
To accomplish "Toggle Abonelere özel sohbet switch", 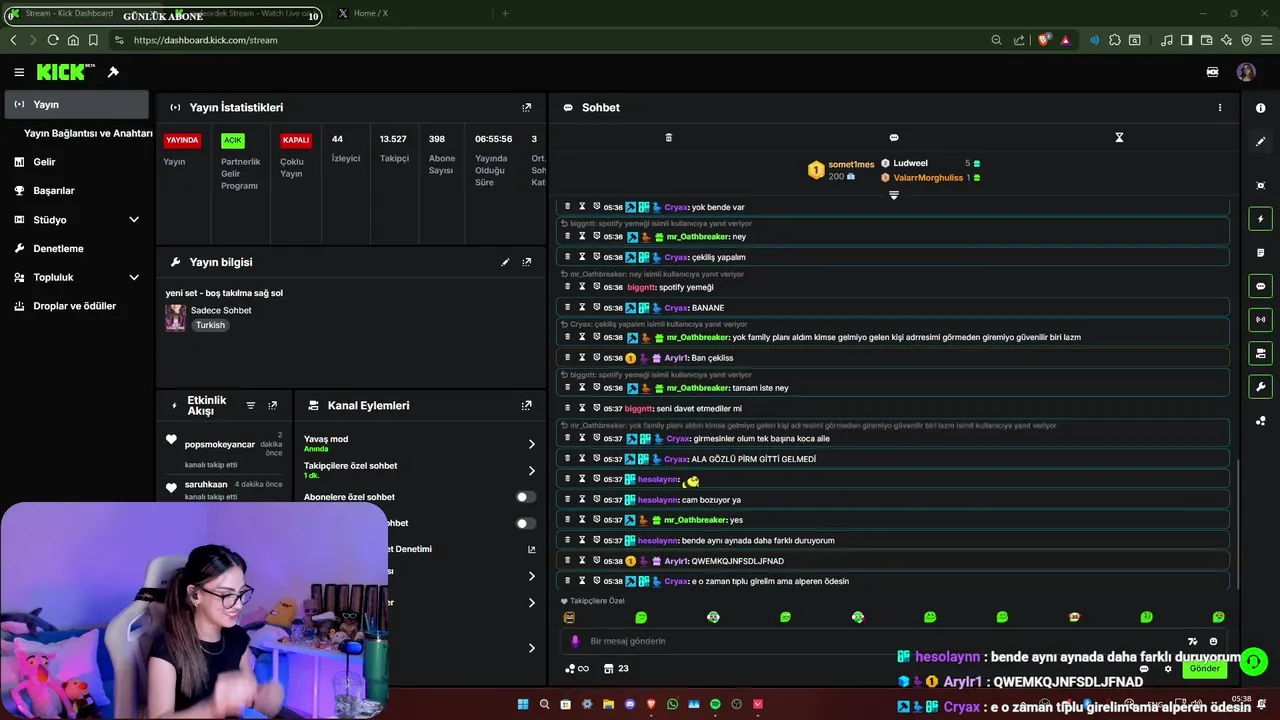I will [x=525, y=497].
